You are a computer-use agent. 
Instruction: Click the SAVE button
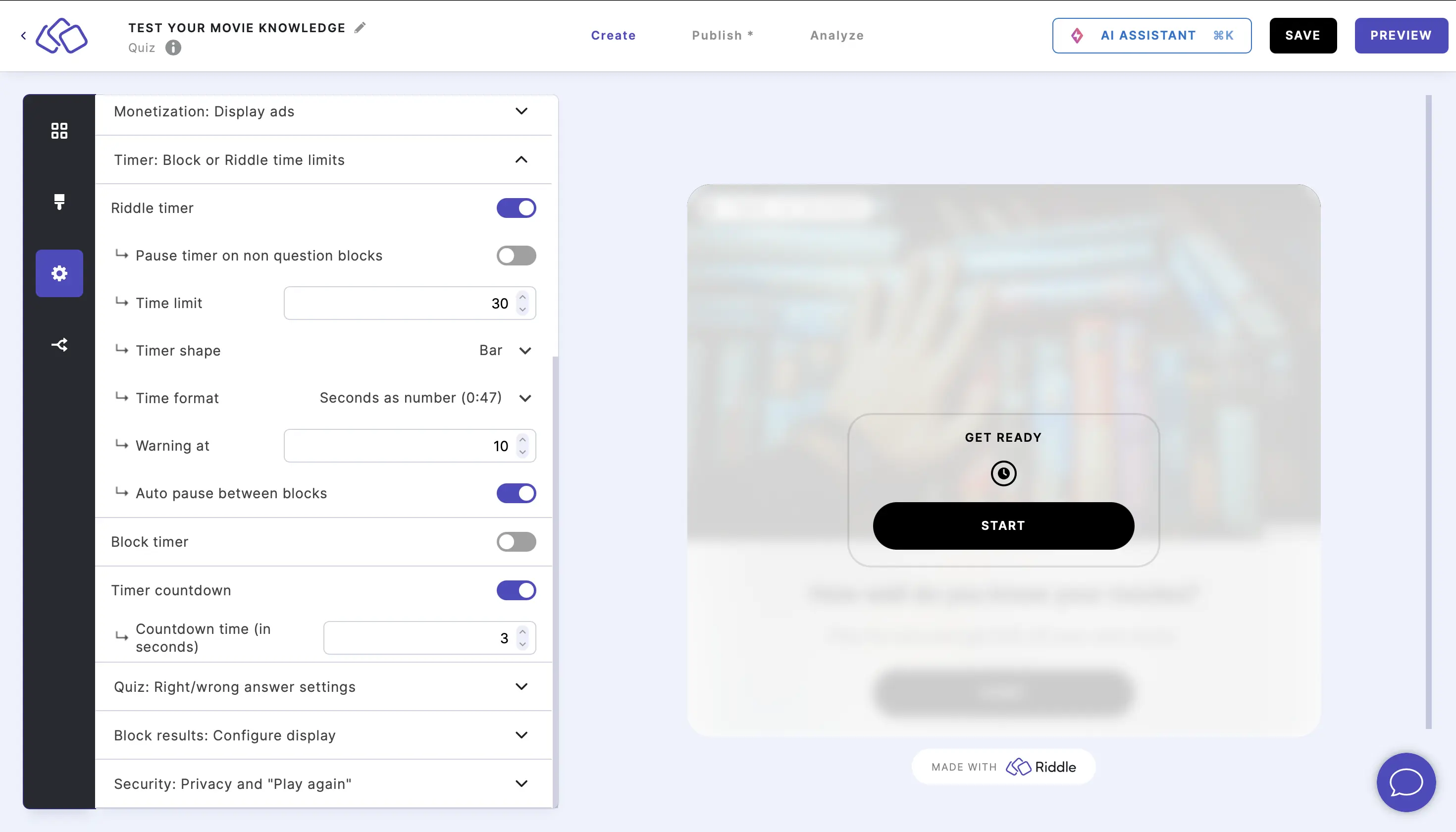1303,35
